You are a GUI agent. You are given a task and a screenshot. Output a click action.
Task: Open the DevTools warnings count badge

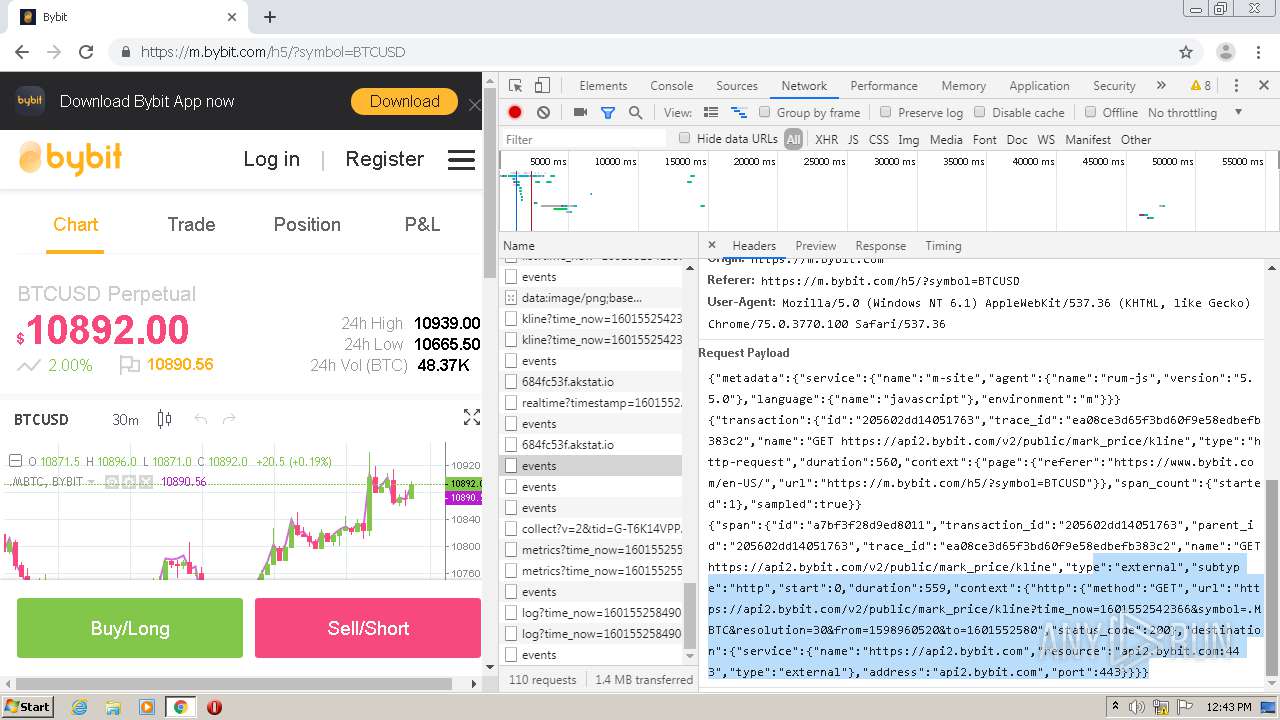[x=1200, y=86]
